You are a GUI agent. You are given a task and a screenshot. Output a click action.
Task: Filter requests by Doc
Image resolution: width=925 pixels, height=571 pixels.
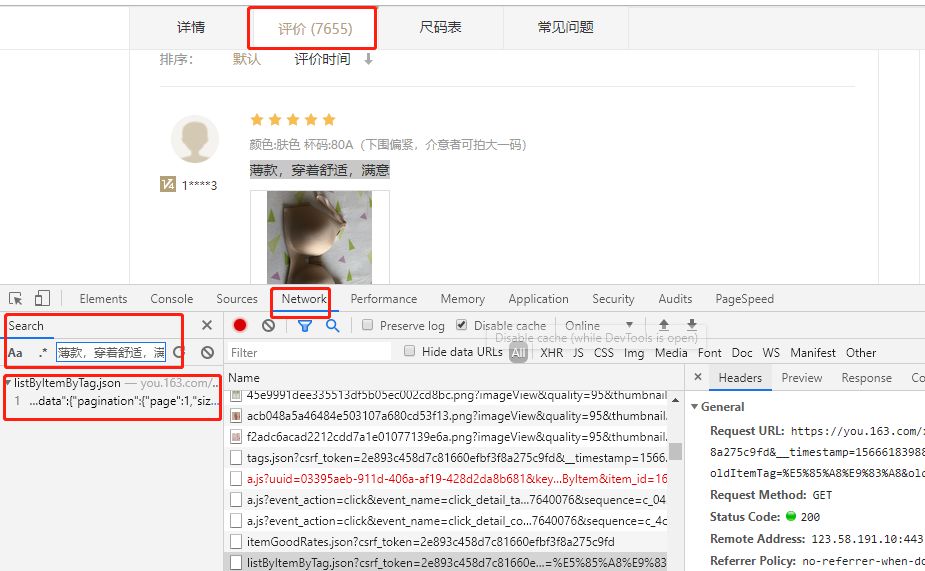click(x=742, y=353)
